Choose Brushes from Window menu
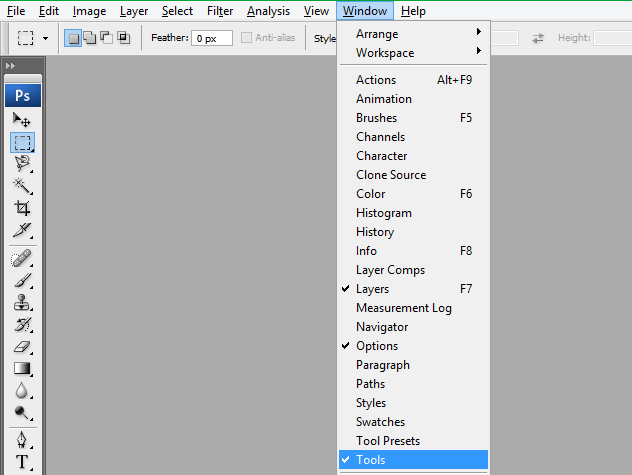The width and height of the screenshot is (632, 475). (413, 118)
